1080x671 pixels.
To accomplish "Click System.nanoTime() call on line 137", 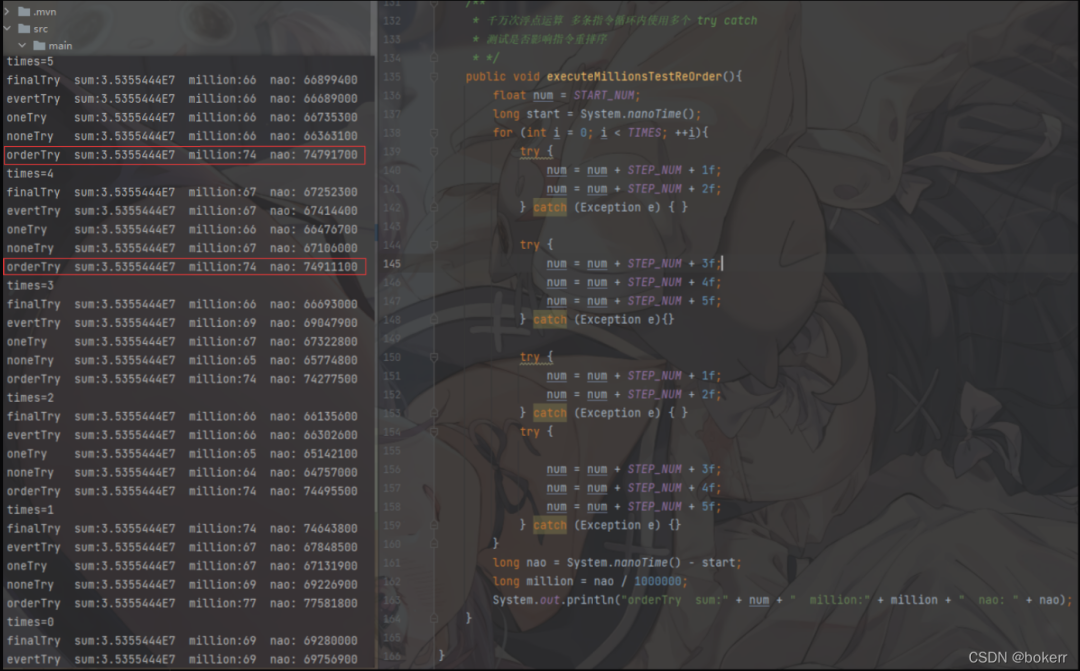I will tap(638, 114).
